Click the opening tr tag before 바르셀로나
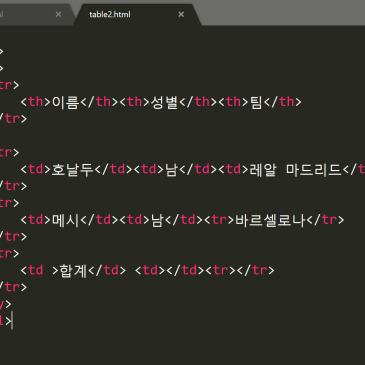Image resolution: width=365 pixels, height=365 pixels. [219, 220]
